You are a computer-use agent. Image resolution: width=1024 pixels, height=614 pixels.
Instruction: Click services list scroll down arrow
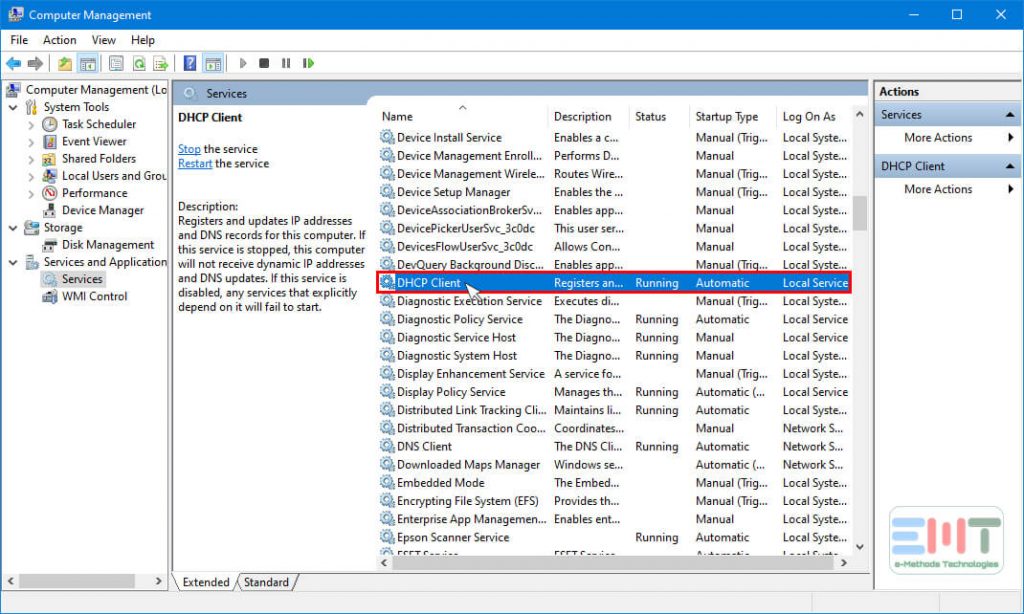(x=859, y=547)
